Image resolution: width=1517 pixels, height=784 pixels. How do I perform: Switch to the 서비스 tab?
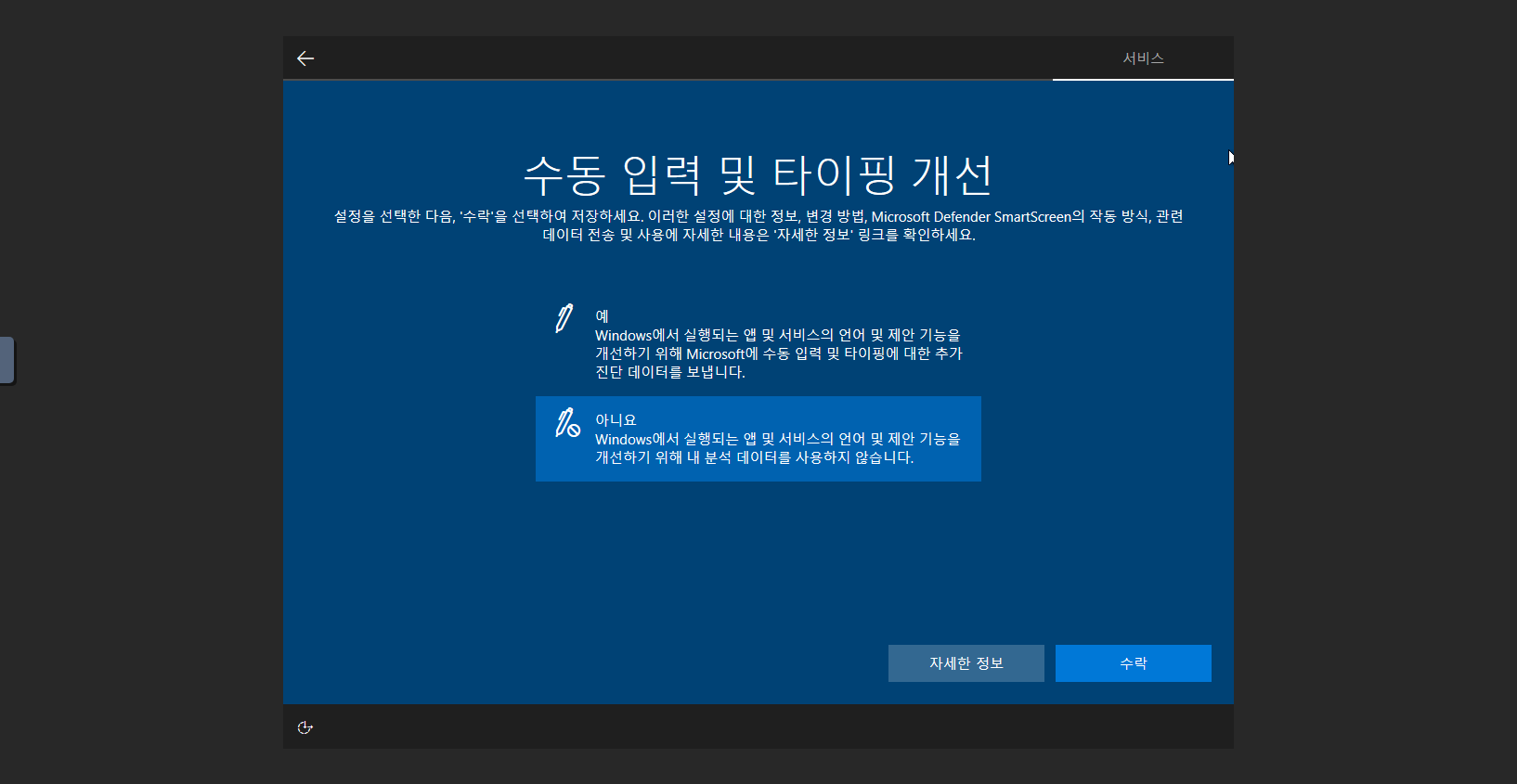tap(1143, 58)
